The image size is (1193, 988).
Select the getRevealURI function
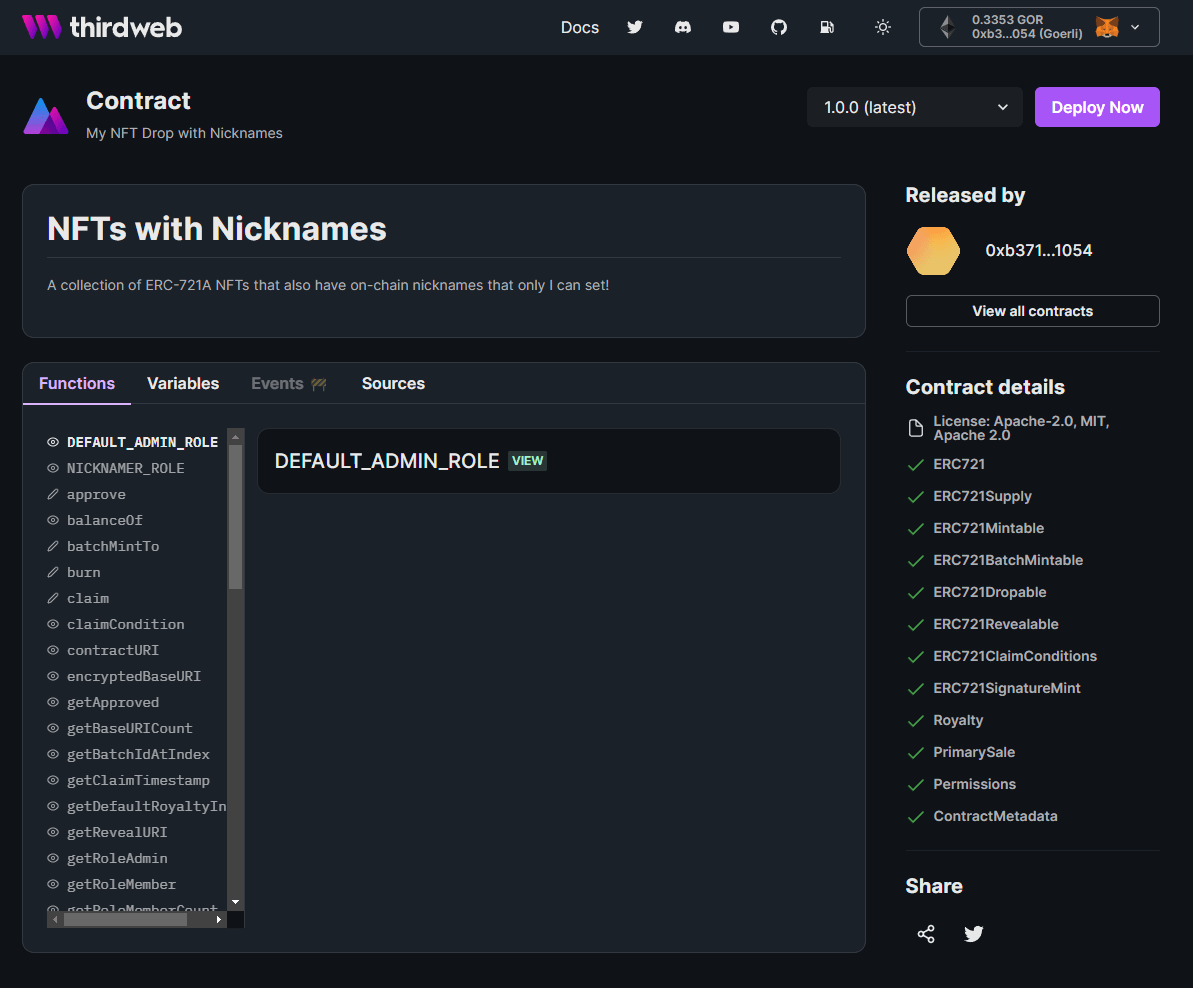(x=108, y=832)
